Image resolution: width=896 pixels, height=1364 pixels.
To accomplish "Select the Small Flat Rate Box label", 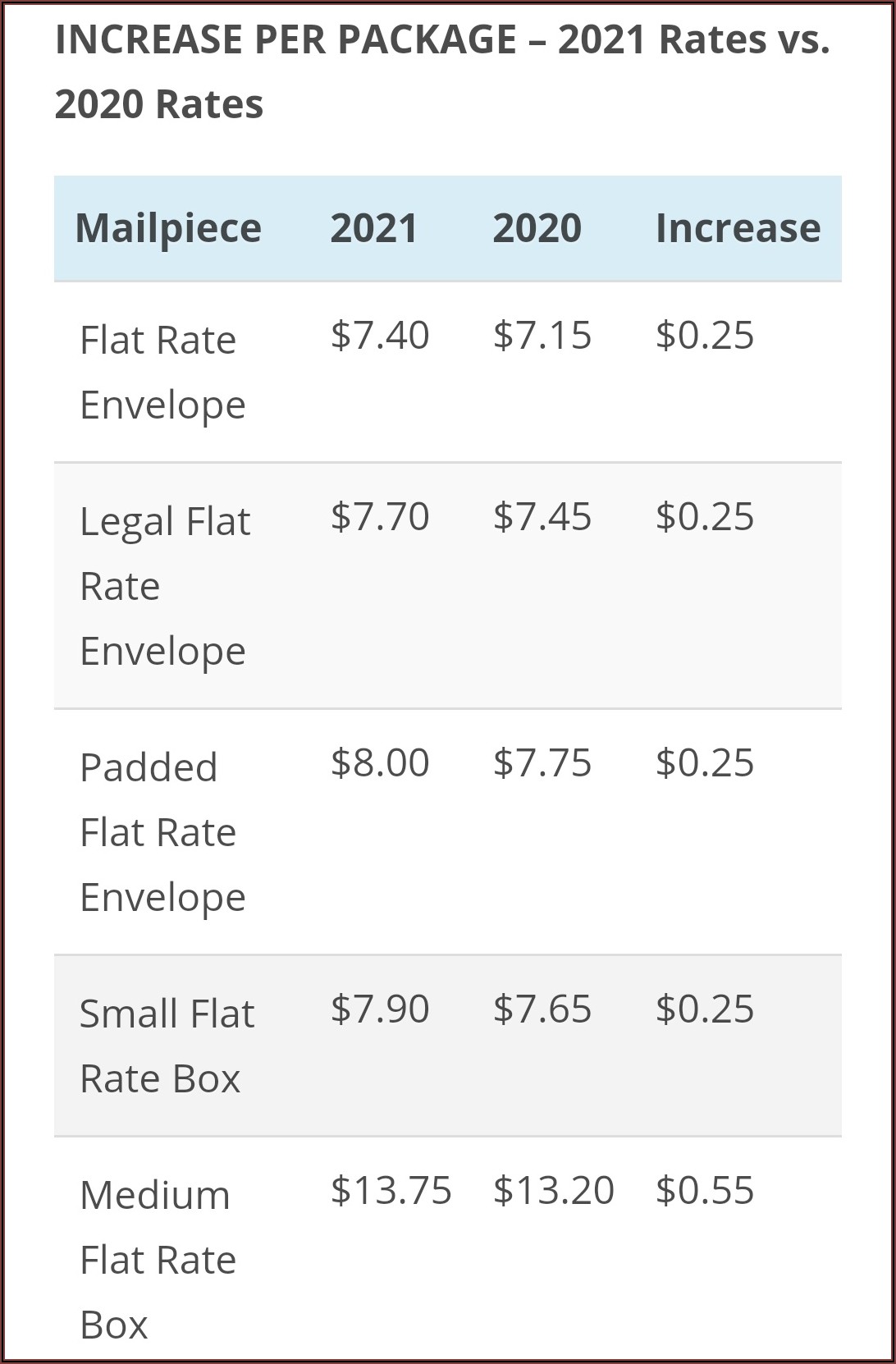I will (167, 1046).
